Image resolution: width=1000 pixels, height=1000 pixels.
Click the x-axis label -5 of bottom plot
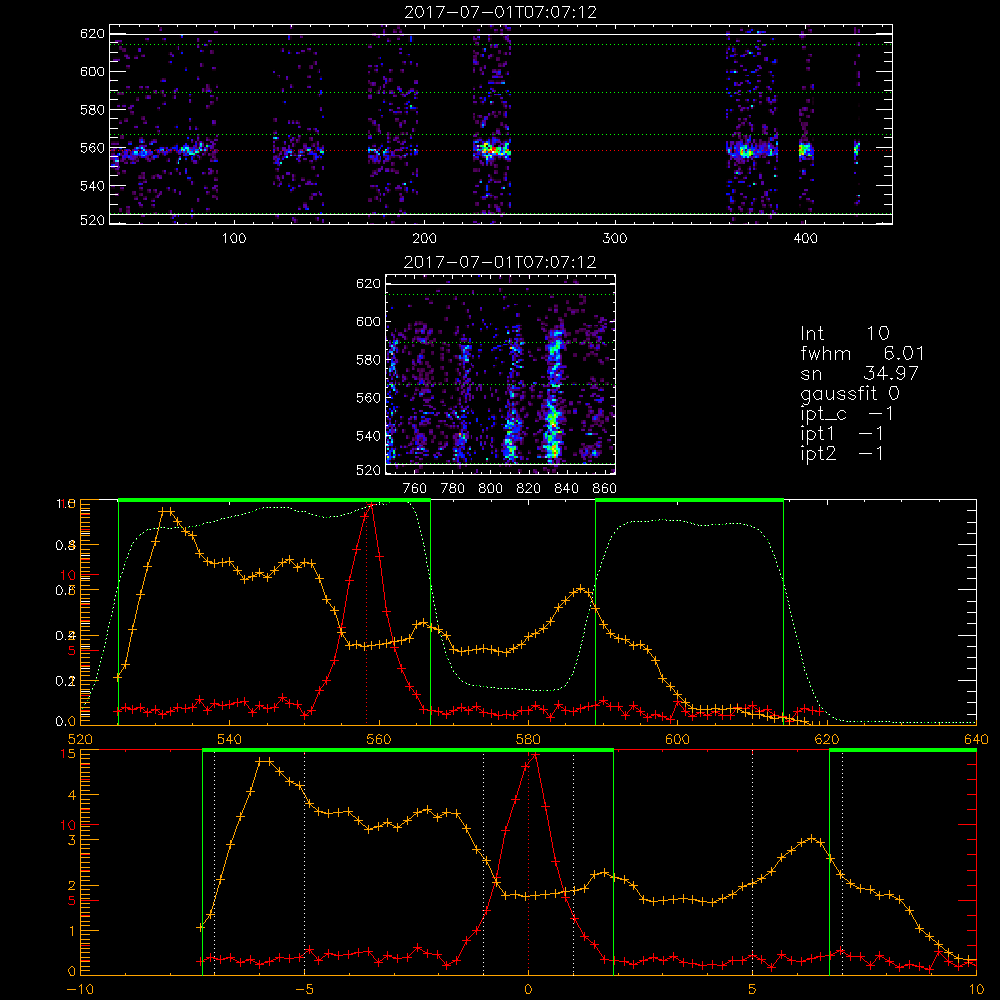point(304,990)
